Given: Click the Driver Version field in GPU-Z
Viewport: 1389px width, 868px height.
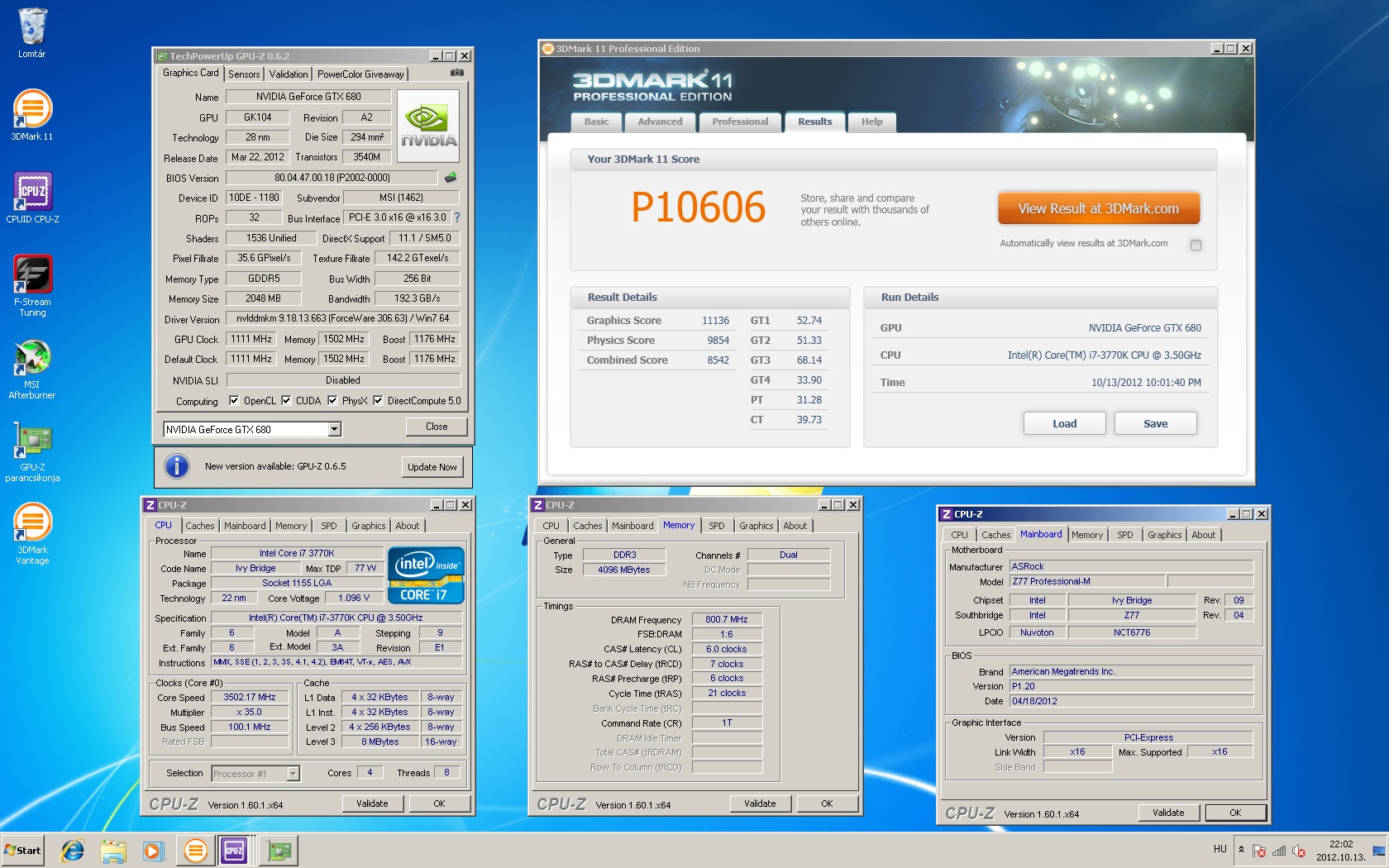Looking at the screenshot, I should (x=342, y=318).
